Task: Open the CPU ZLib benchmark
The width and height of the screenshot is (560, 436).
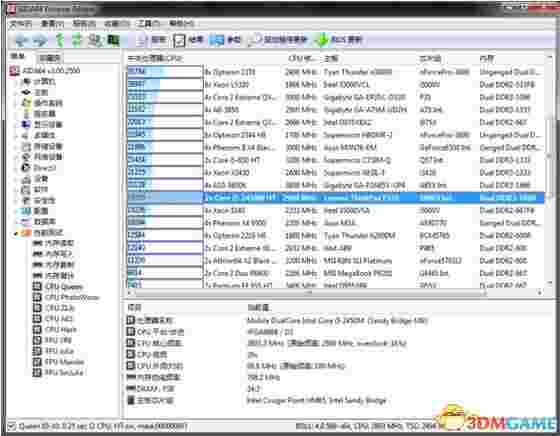Action: tap(54, 308)
